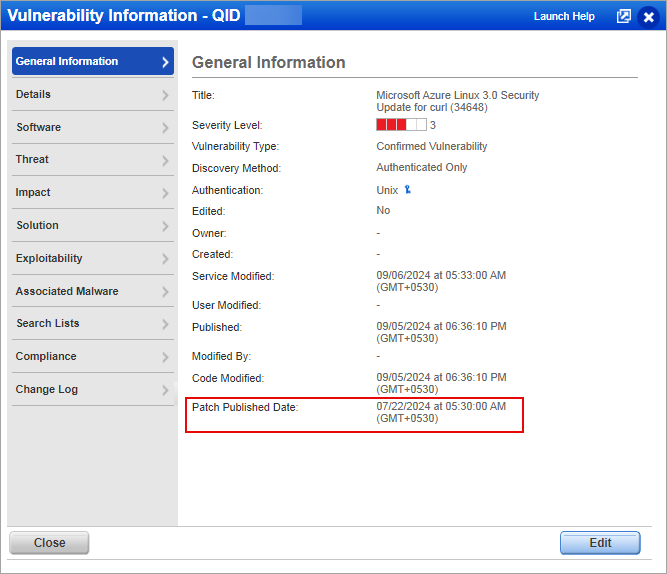The height and width of the screenshot is (574, 667).
Task: Click the chevron next to Software
Action: 165,128
